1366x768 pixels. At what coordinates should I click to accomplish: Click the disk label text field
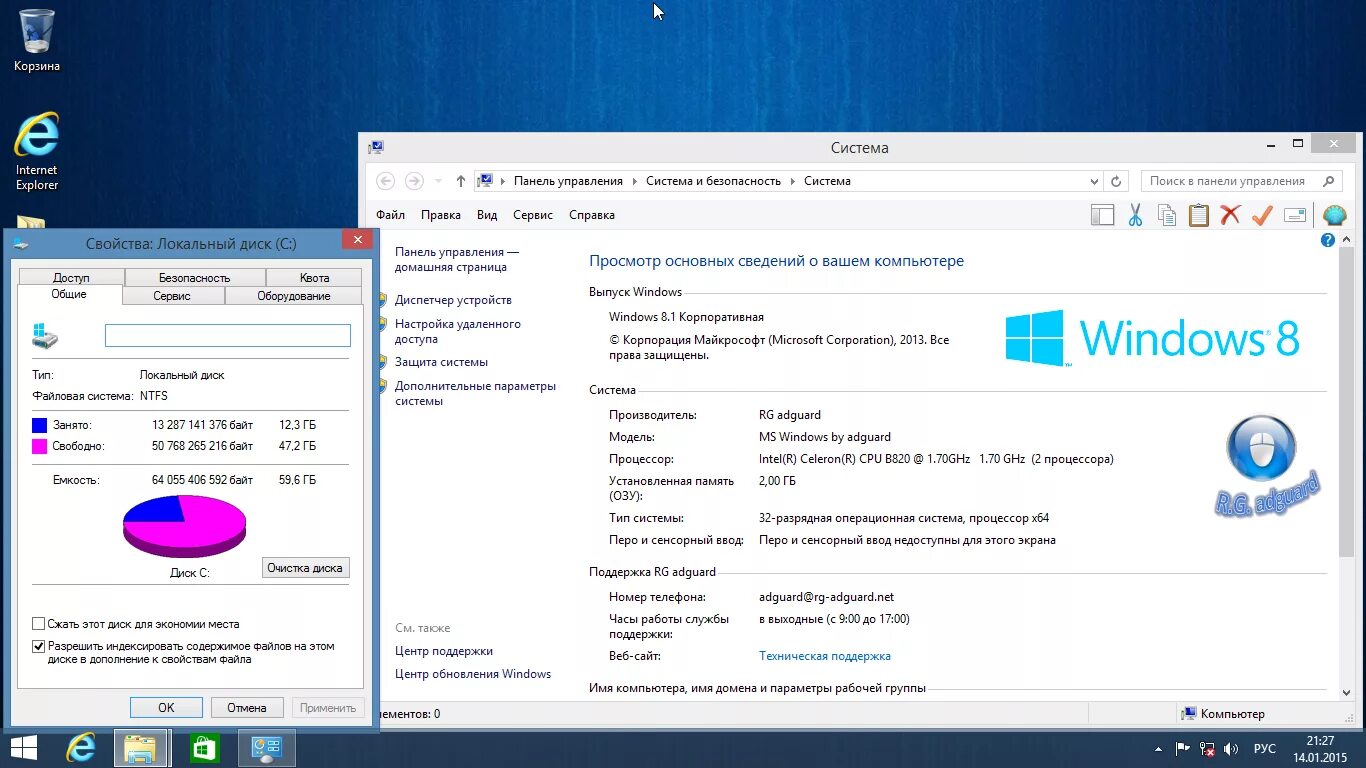(x=228, y=335)
